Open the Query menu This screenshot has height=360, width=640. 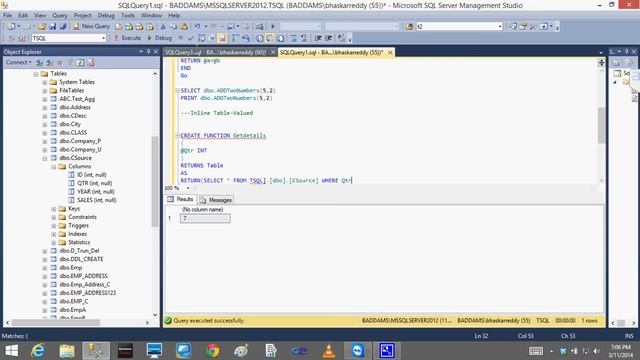[60, 15]
